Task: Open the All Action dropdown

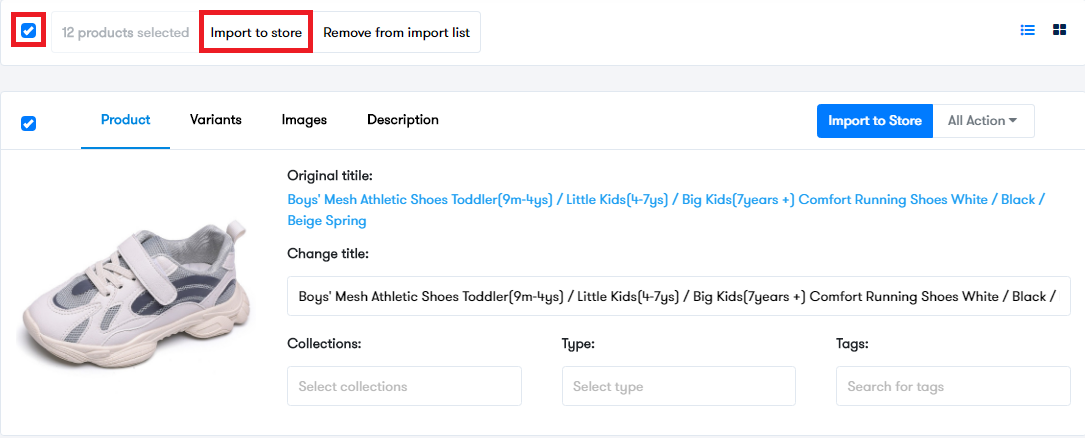Action: (x=983, y=121)
